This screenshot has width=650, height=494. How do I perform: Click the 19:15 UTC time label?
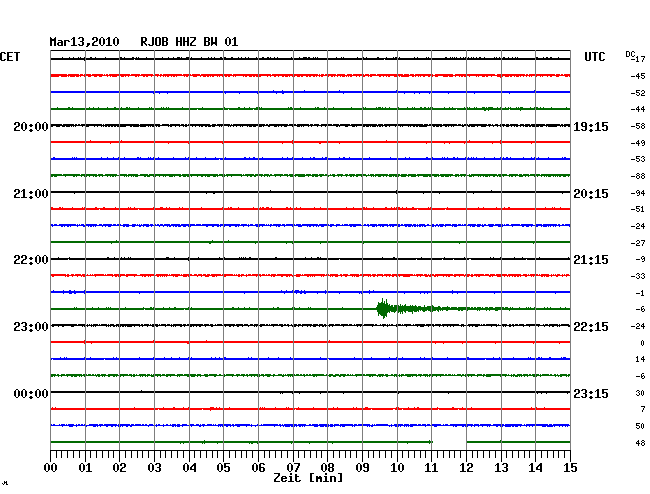tap(591, 126)
